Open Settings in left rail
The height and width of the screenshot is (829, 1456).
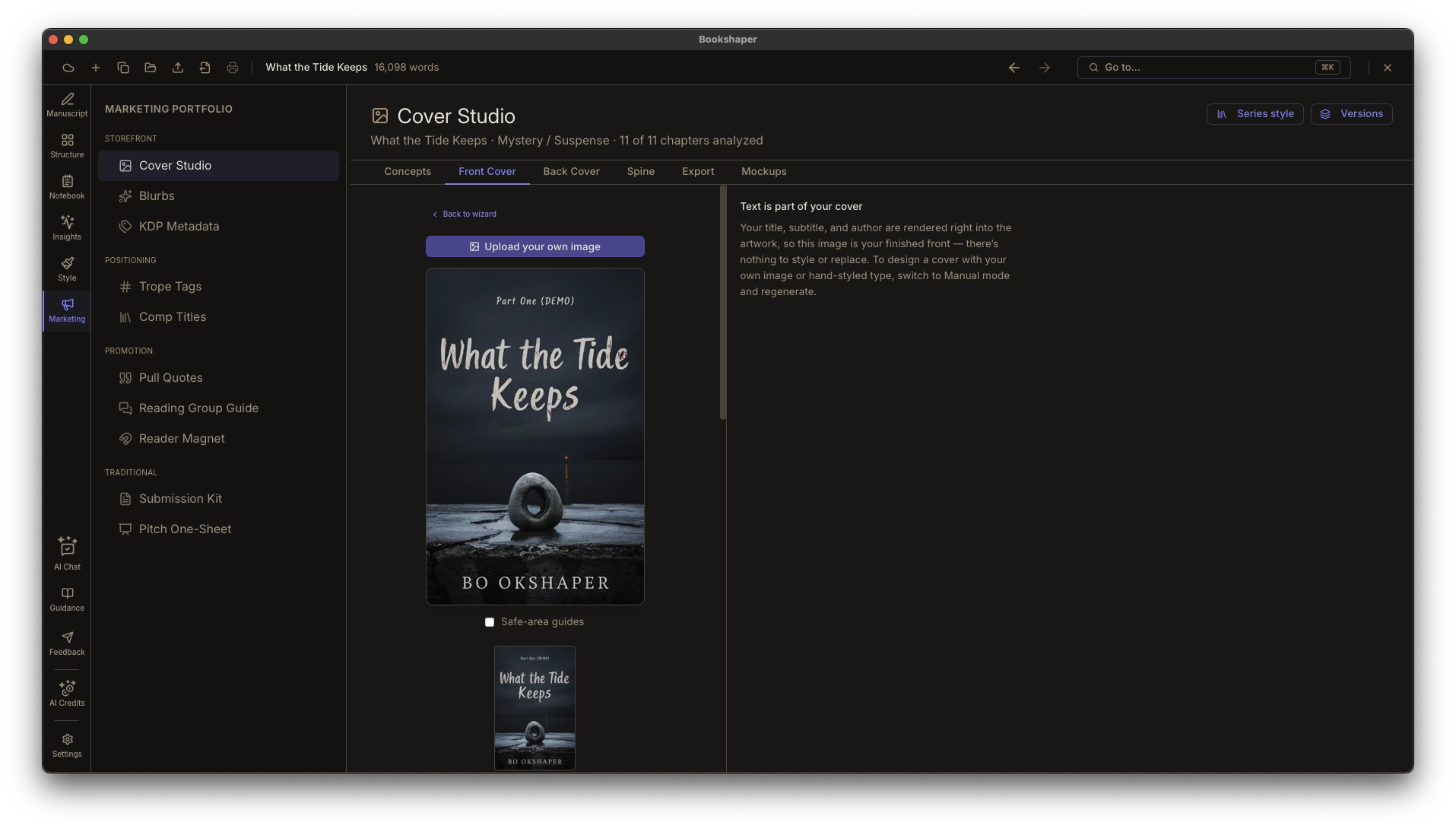click(x=67, y=746)
